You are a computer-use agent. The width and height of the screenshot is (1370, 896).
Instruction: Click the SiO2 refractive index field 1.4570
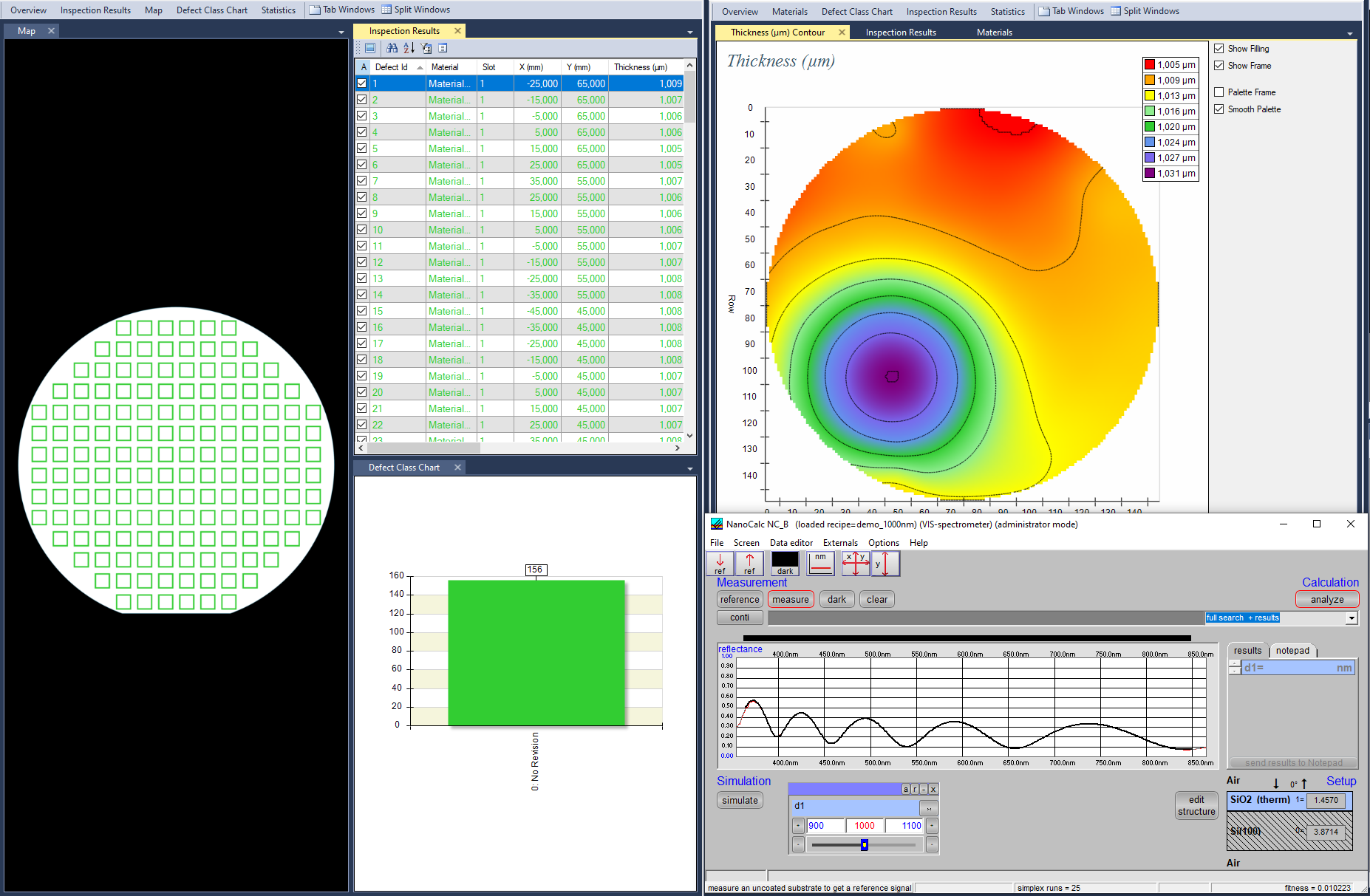pyautogui.click(x=1326, y=800)
